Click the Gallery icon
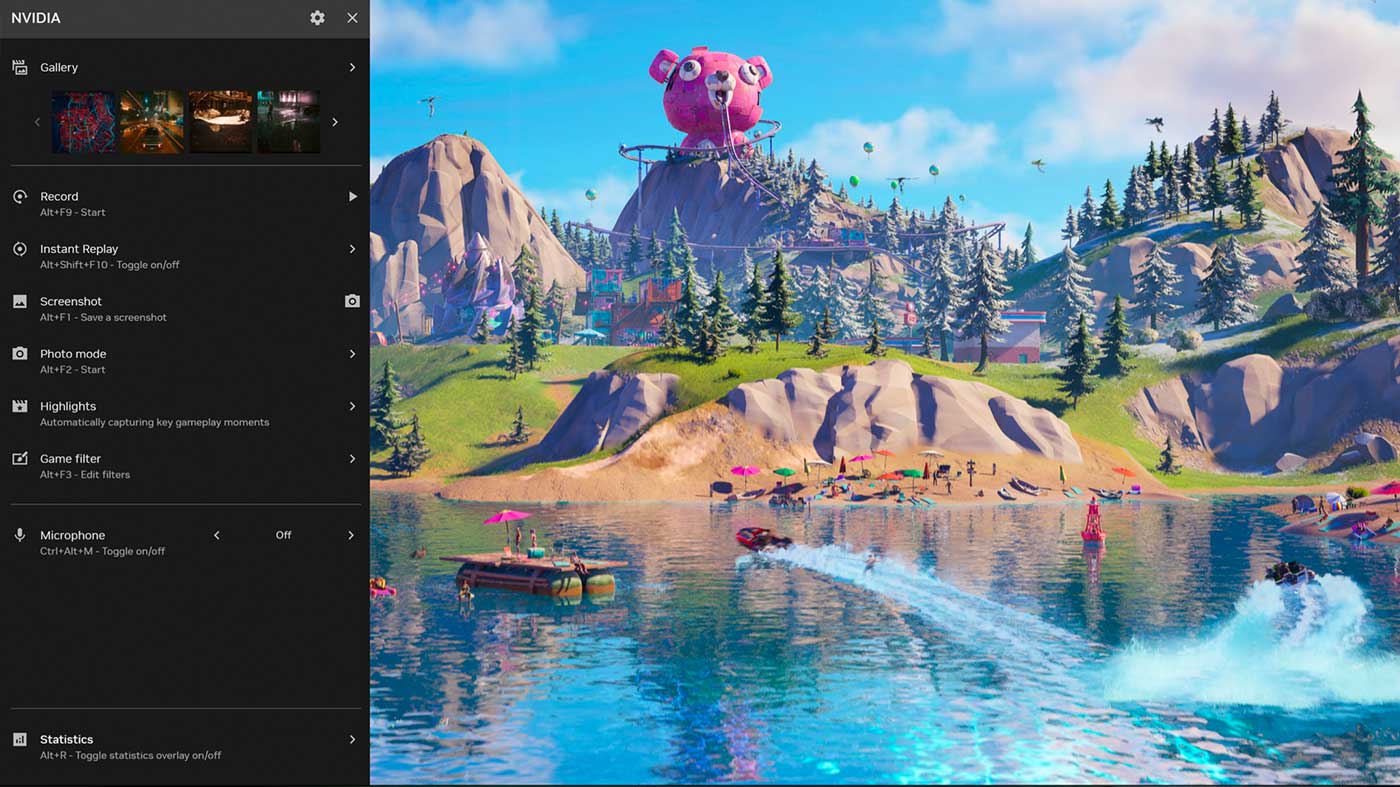The width and height of the screenshot is (1400, 787). [x=19, y=67]
